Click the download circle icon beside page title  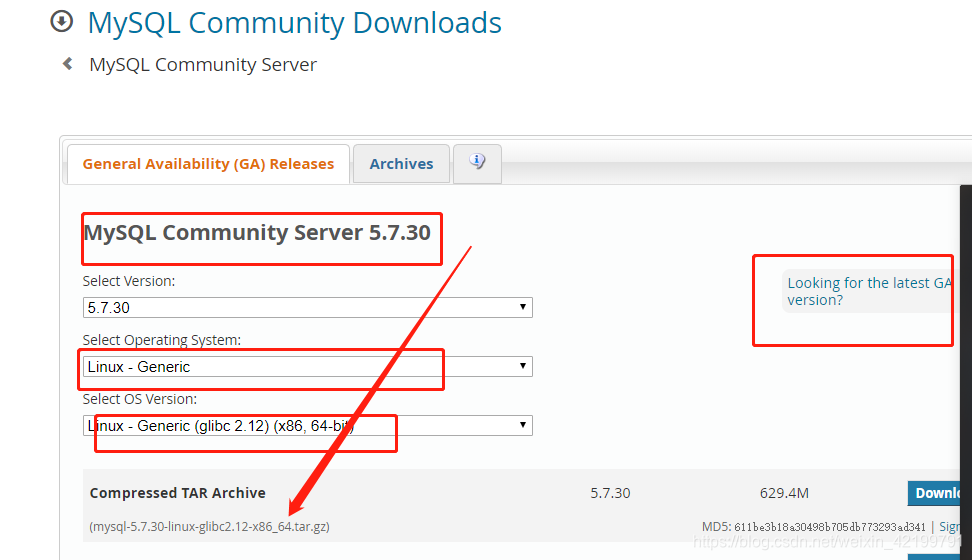61,21
